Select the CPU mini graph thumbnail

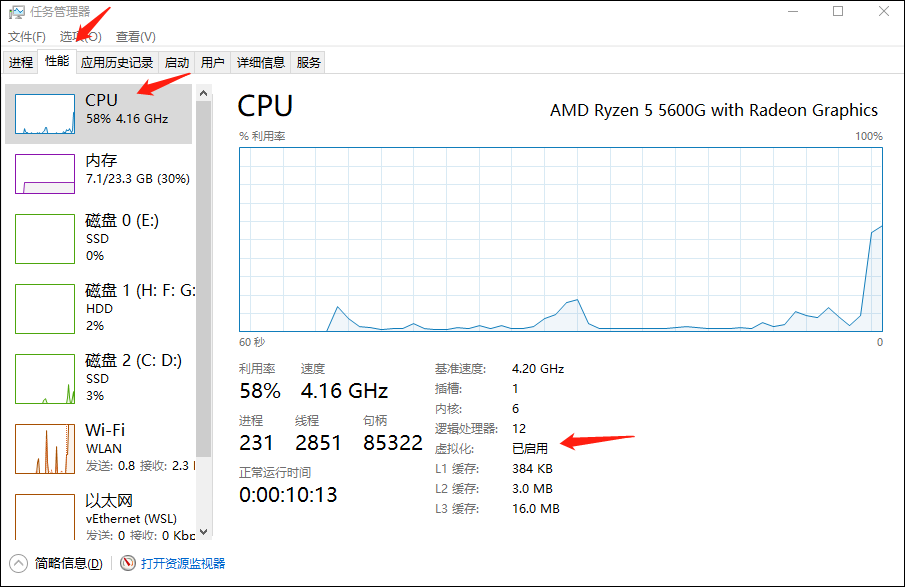point(45,114)
